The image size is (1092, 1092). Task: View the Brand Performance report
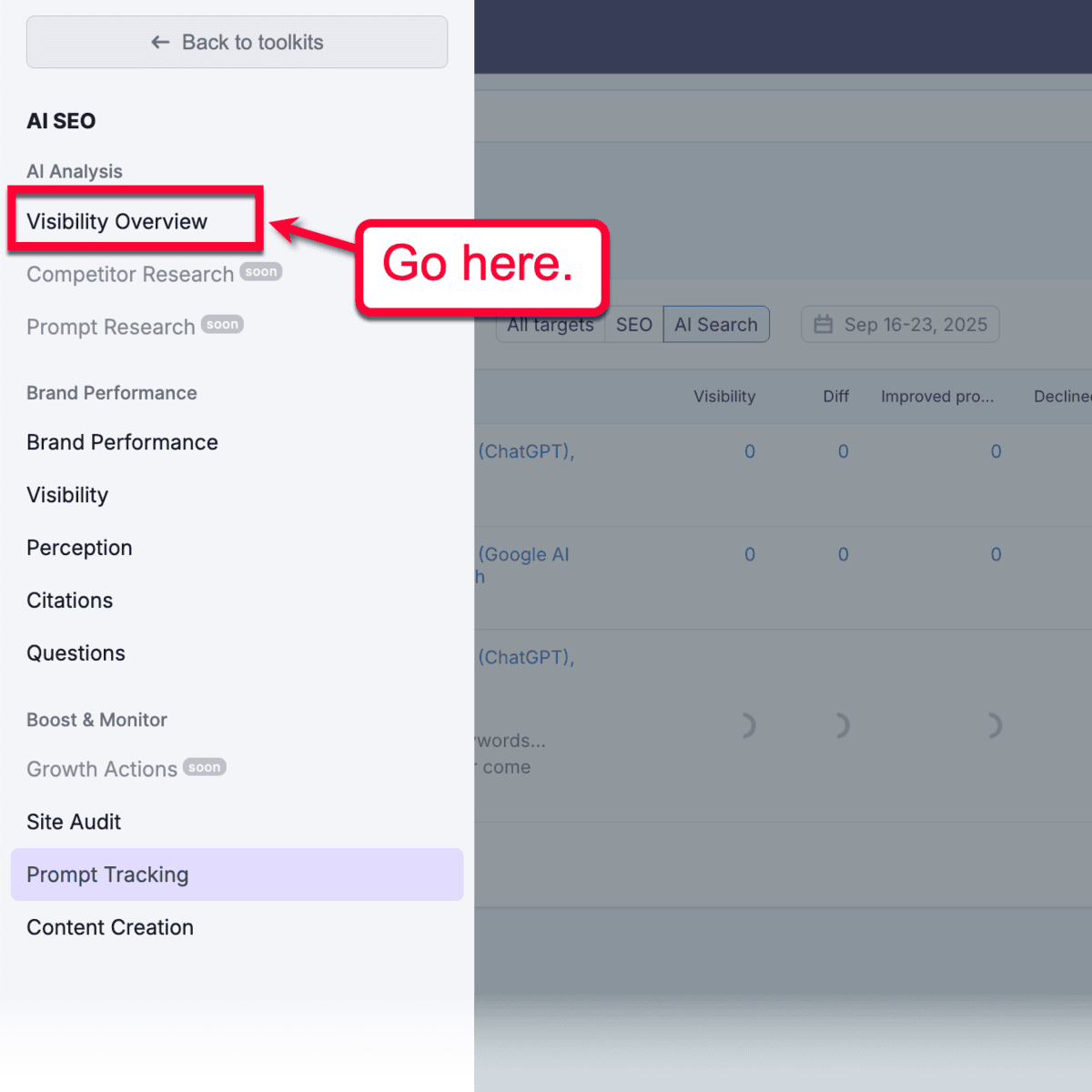tap(122, 442)
